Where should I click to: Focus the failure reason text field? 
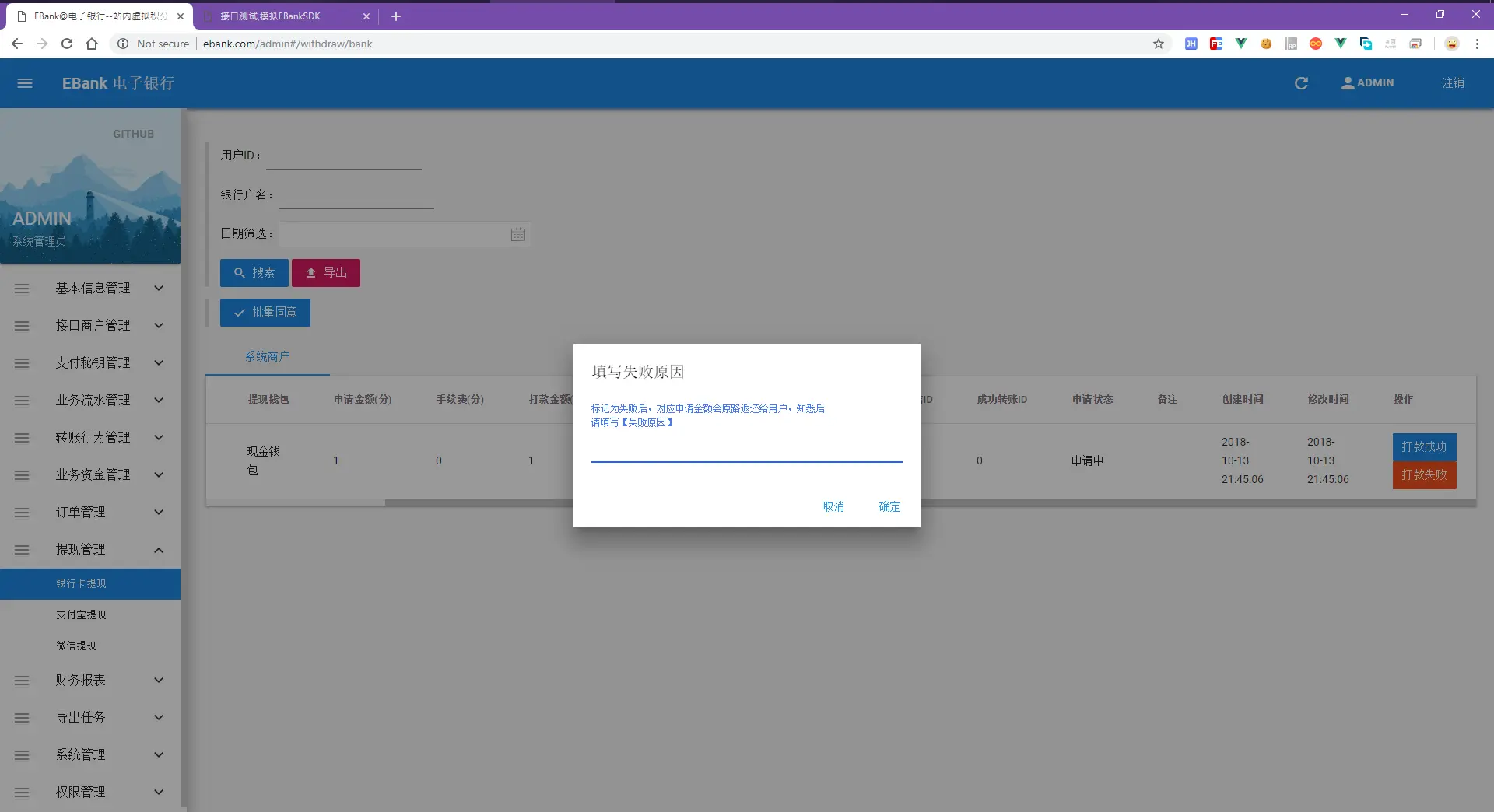[747, 450]
